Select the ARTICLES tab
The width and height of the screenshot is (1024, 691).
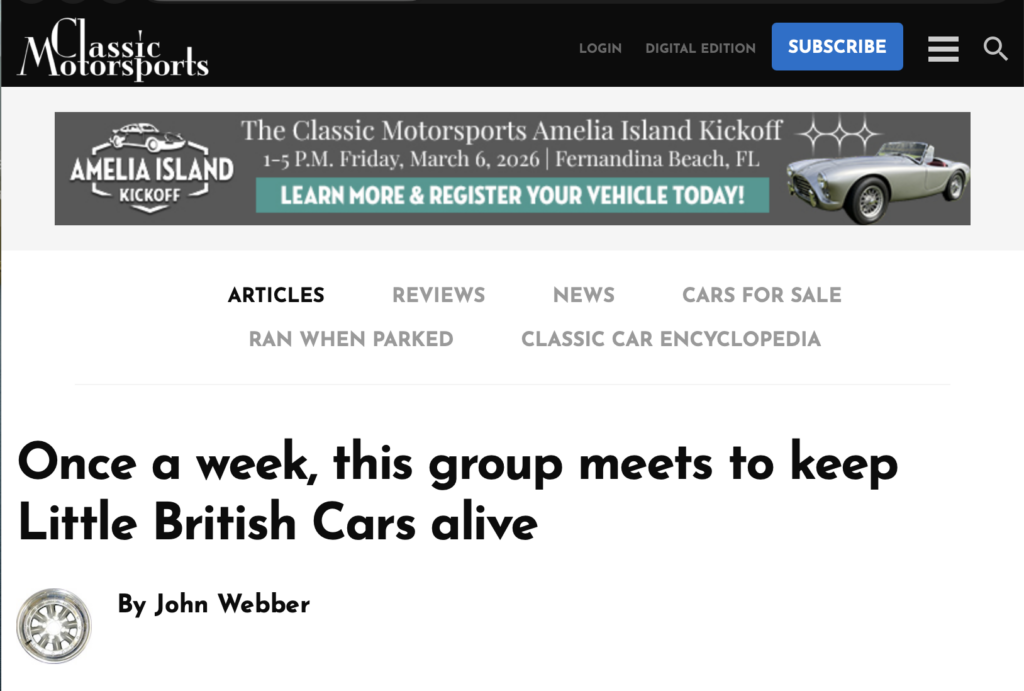[x=276, y=295]
